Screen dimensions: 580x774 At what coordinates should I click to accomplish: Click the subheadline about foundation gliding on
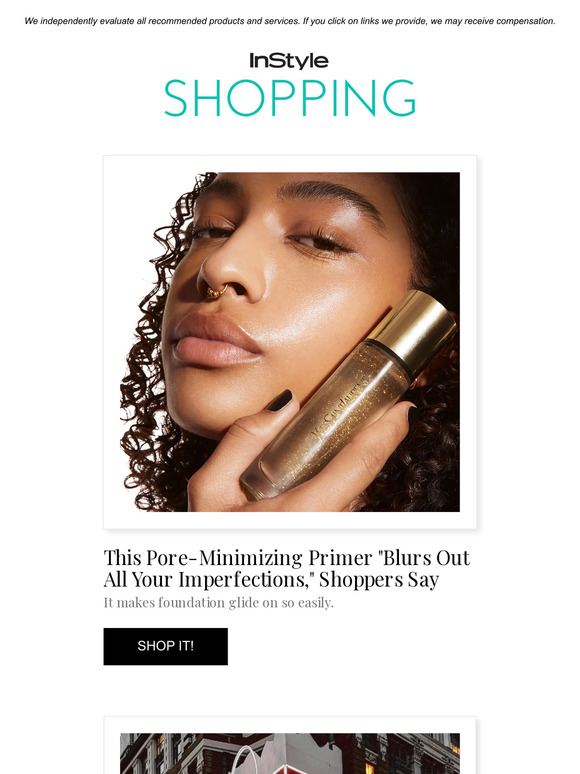[x=219, y=603]
